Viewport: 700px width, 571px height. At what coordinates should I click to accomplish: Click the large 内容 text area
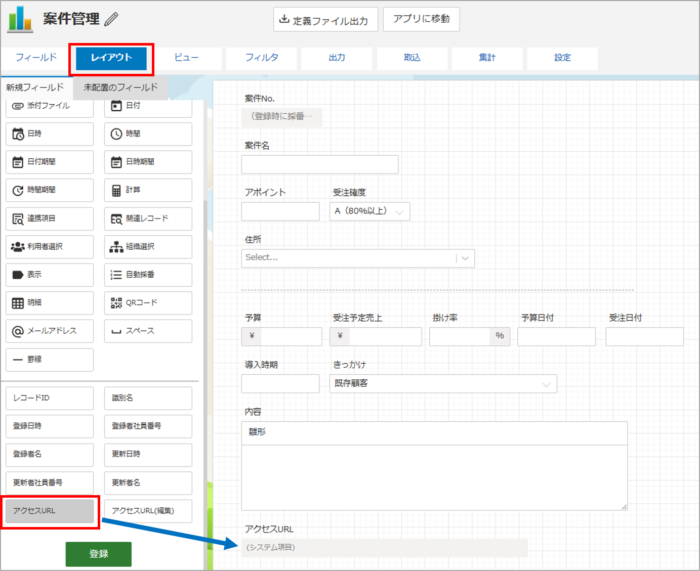coord(434,478)
